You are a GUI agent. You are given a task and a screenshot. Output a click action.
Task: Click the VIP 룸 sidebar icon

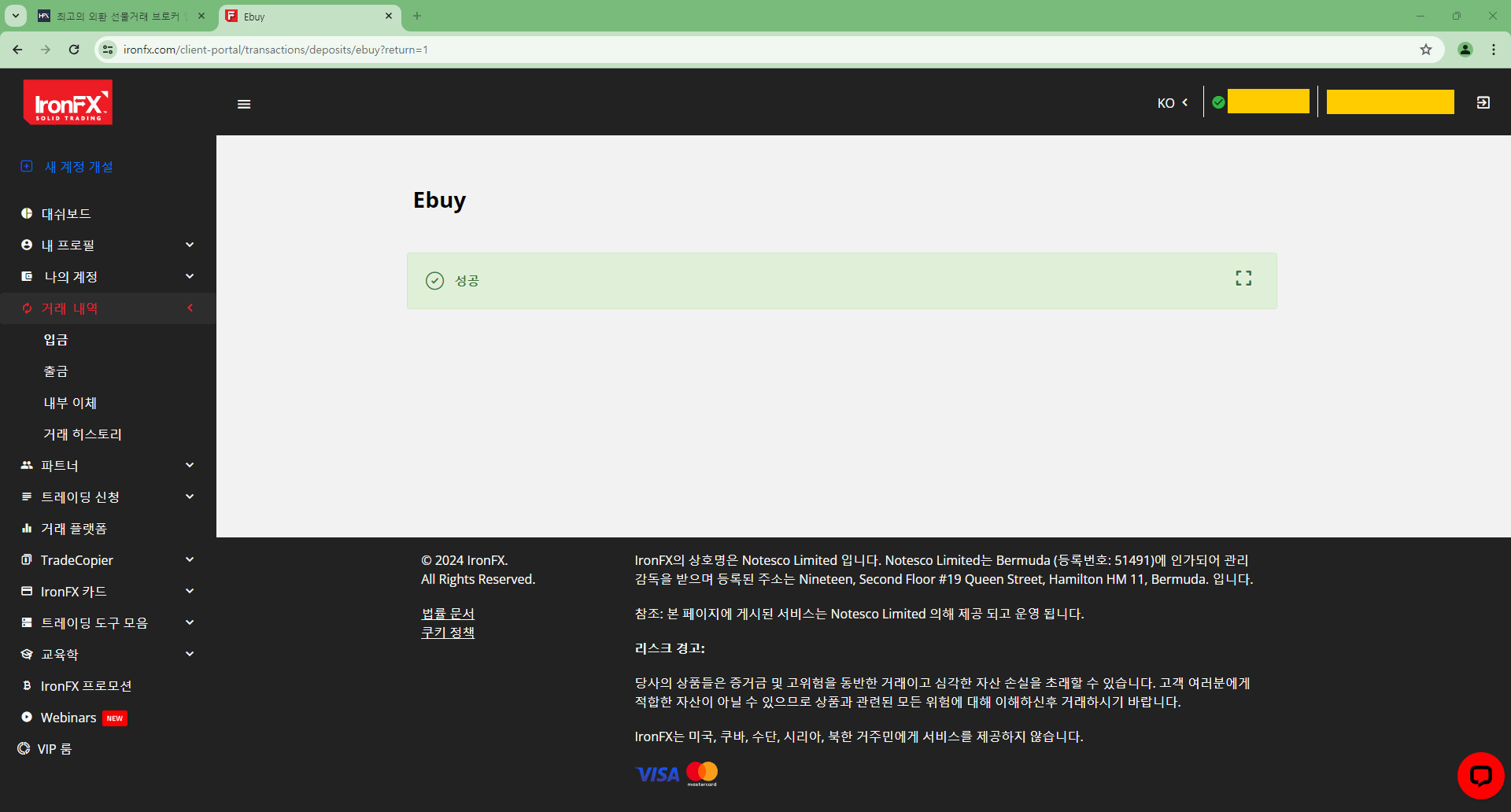(24, 748)
